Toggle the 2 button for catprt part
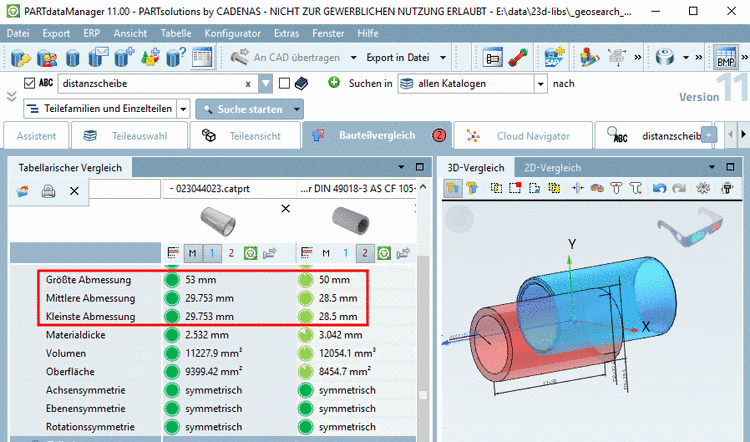750x442 pixels. [231, 253]
